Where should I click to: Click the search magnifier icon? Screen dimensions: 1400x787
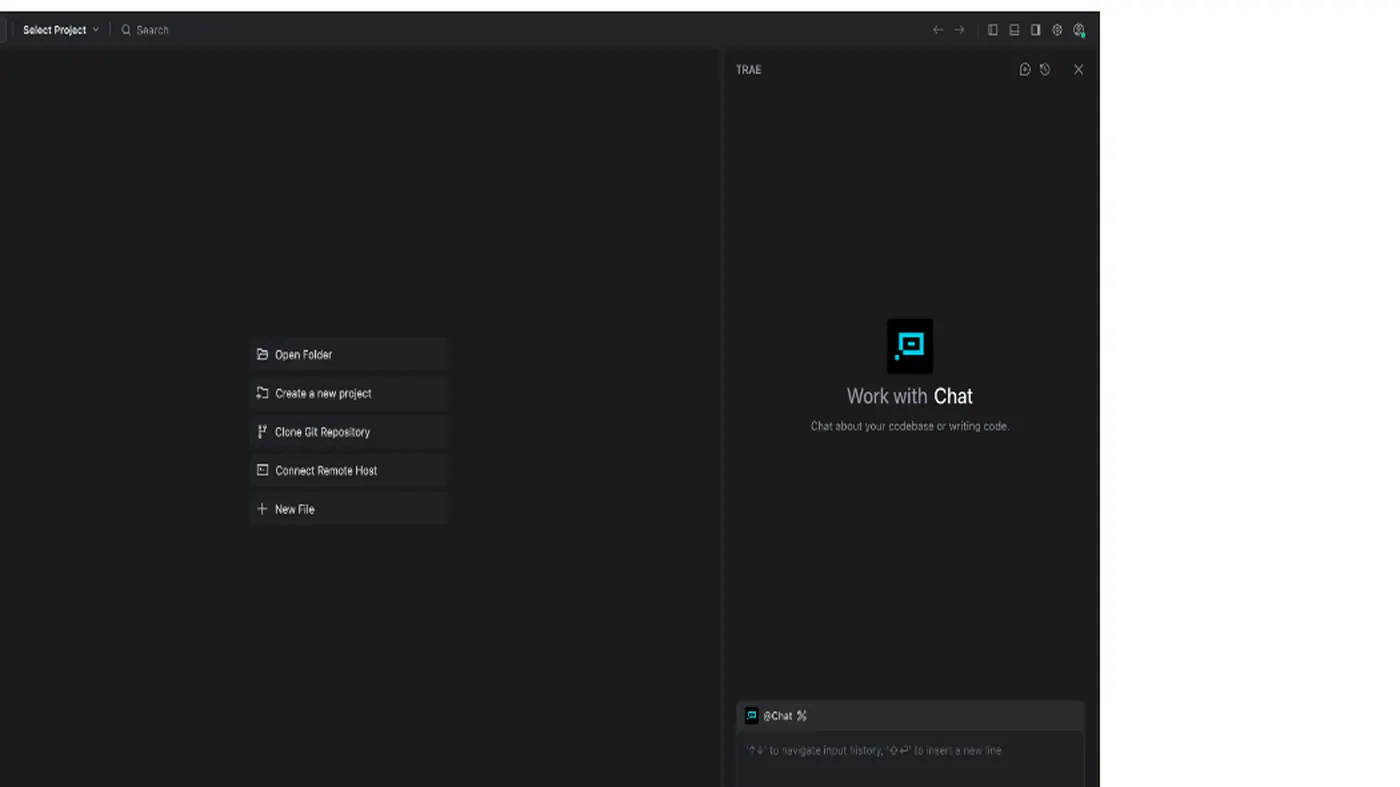tap(126, 30)
